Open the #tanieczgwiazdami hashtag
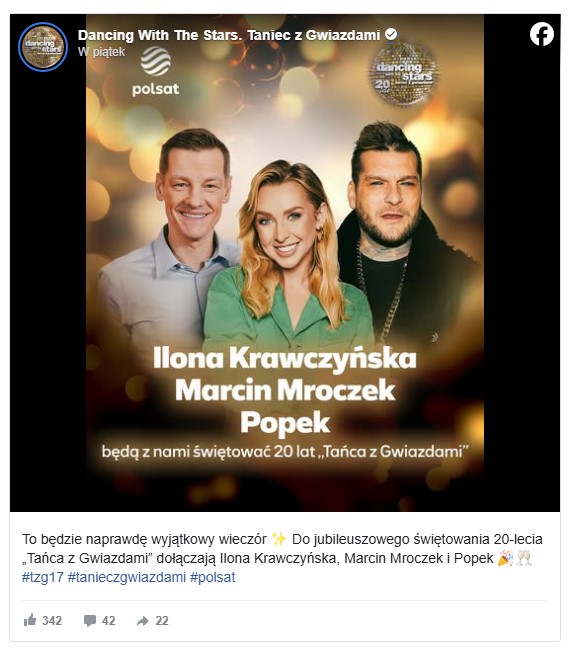The width and height of the screenshot is (571, 655). pyautogui.click(x=127, y=577)
